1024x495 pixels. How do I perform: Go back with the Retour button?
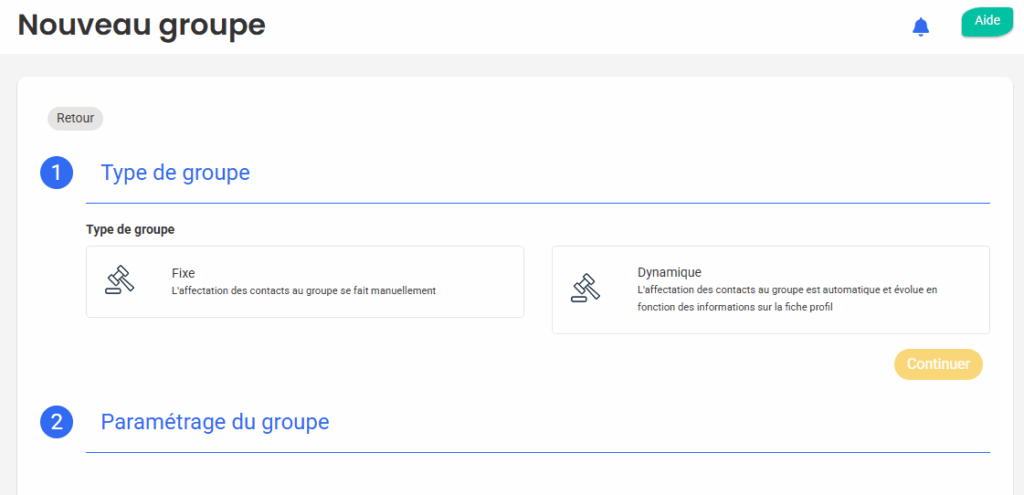point(75,118)
